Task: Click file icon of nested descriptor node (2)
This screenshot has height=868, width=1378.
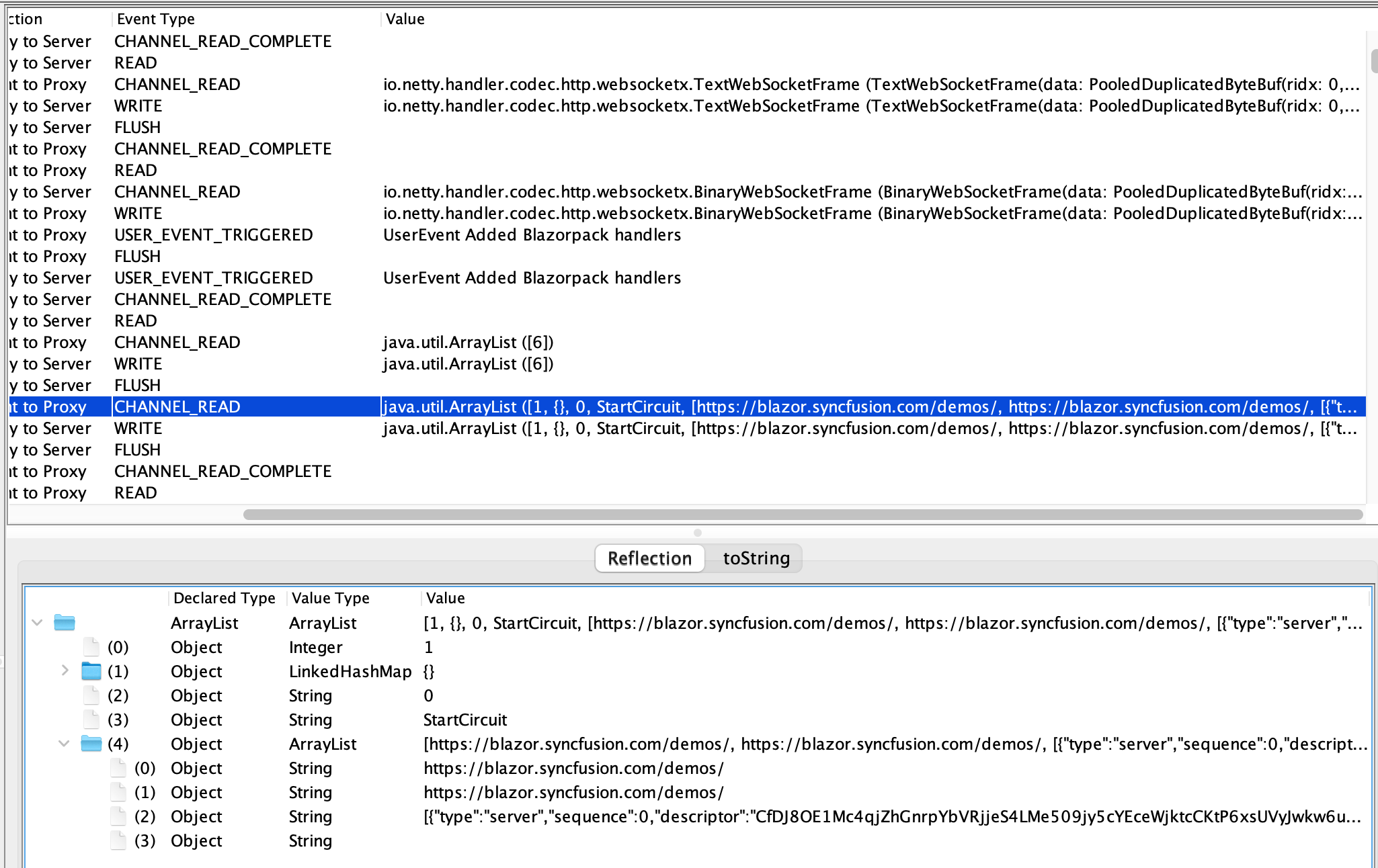Action: [x=118, y=816]
